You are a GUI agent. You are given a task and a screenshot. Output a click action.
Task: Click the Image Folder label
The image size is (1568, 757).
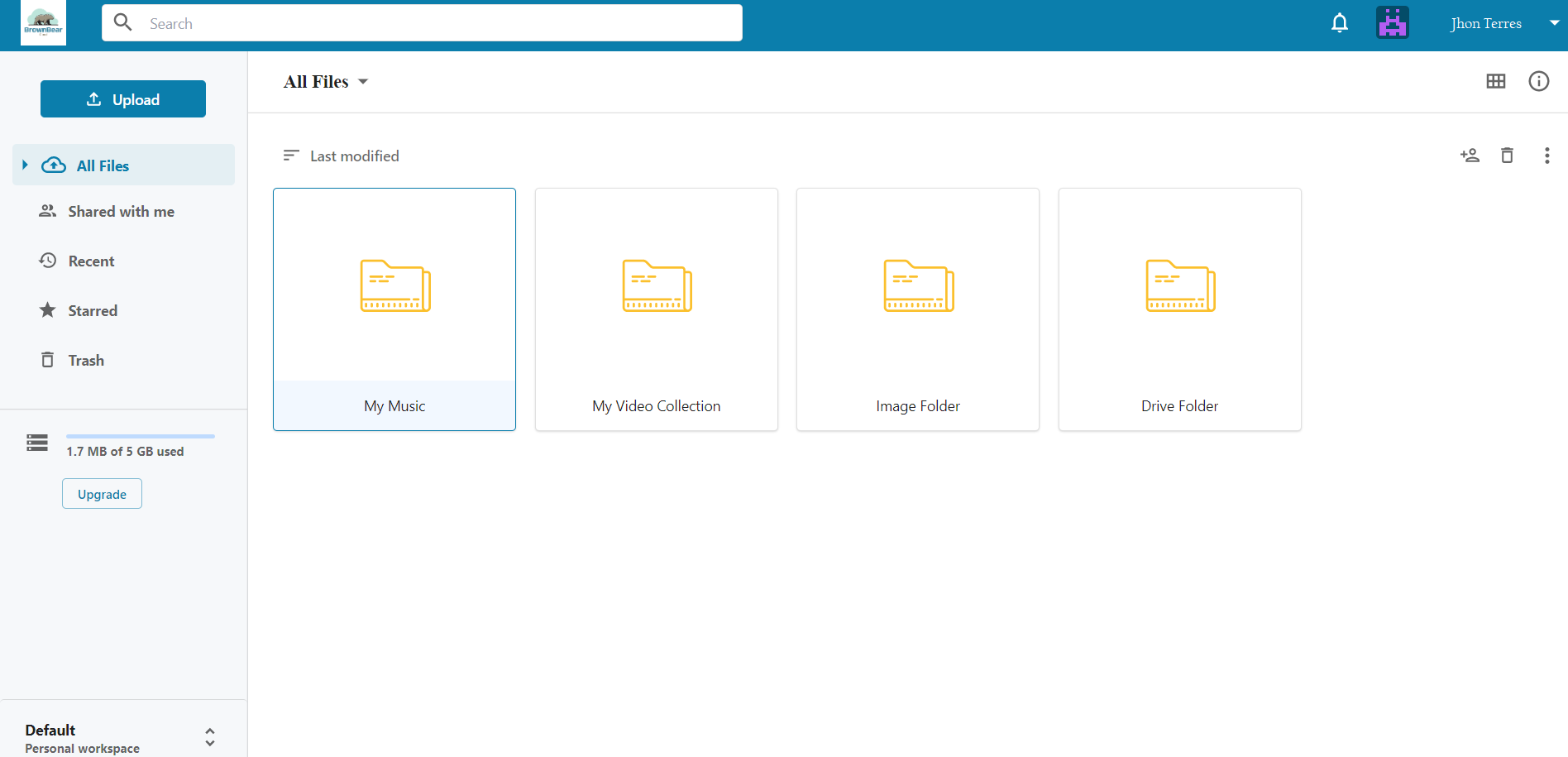pyautogui.click(x=918, y=406)
